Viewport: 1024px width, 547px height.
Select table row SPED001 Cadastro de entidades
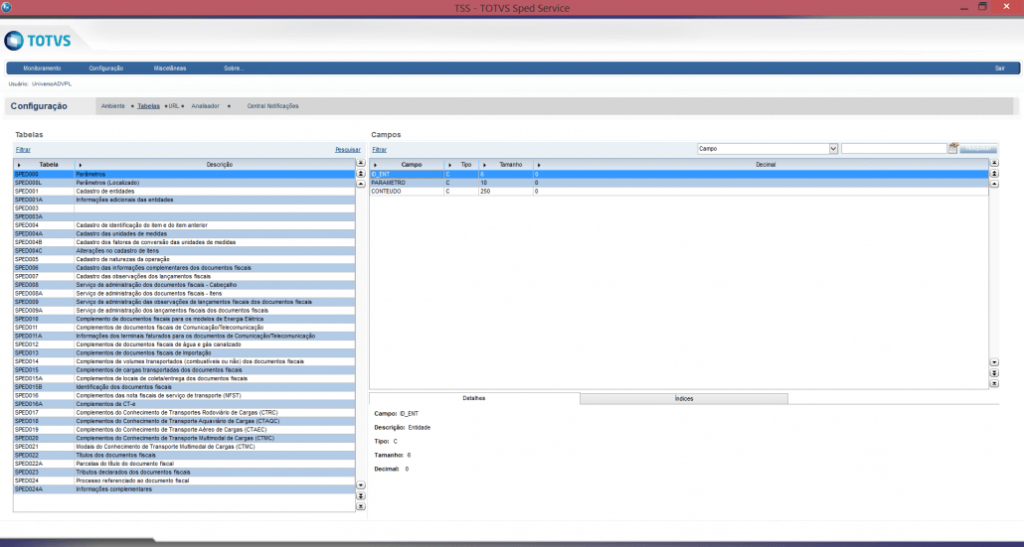coord(184,191)
